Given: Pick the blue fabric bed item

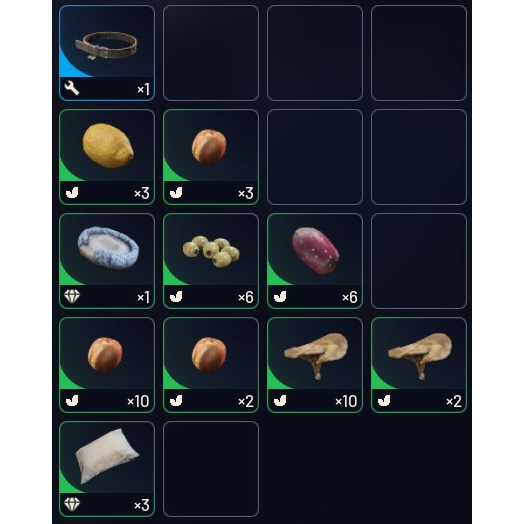Looking at the screenshot, I should (x=107, y=261).
